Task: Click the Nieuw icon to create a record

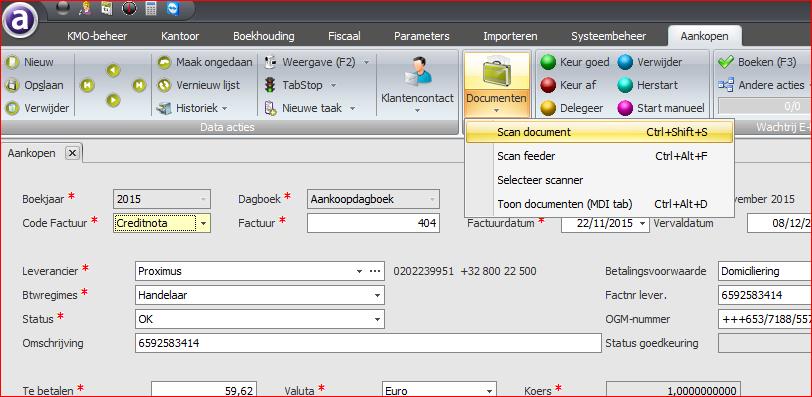Action: tap(11, 62)
